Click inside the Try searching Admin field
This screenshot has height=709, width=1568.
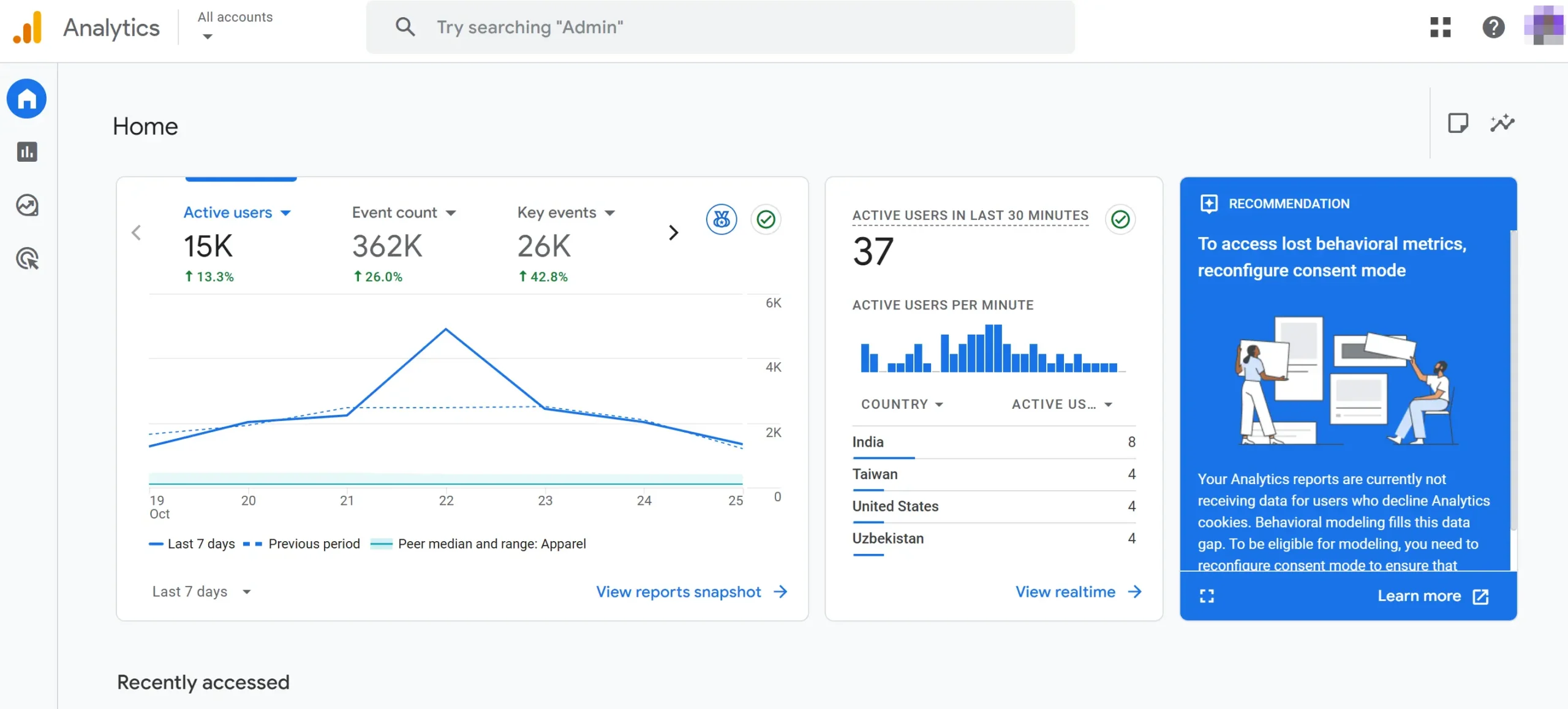[674, 27]
